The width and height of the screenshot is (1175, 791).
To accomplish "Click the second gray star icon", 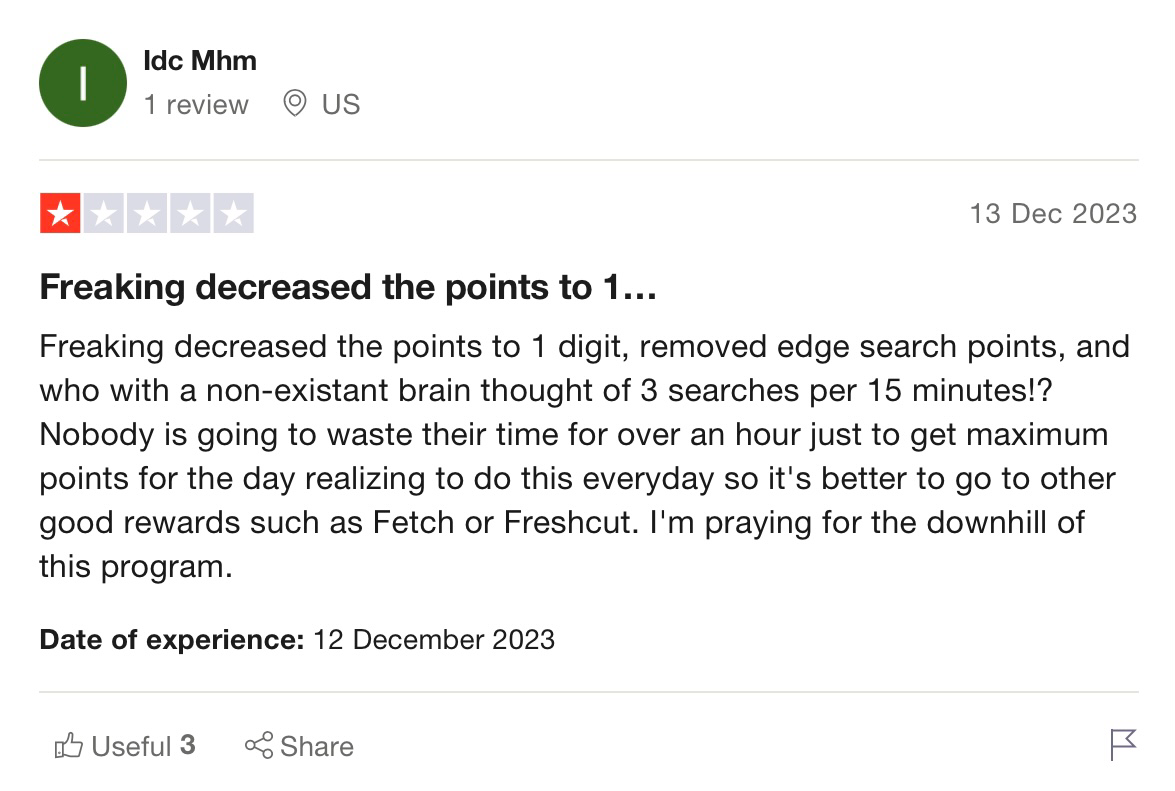I will click(104, 212).
